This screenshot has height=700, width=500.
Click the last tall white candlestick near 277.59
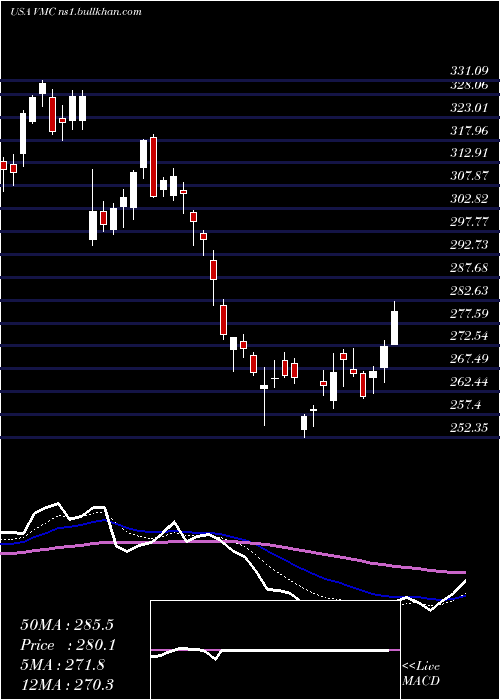(x=395, y=323)
